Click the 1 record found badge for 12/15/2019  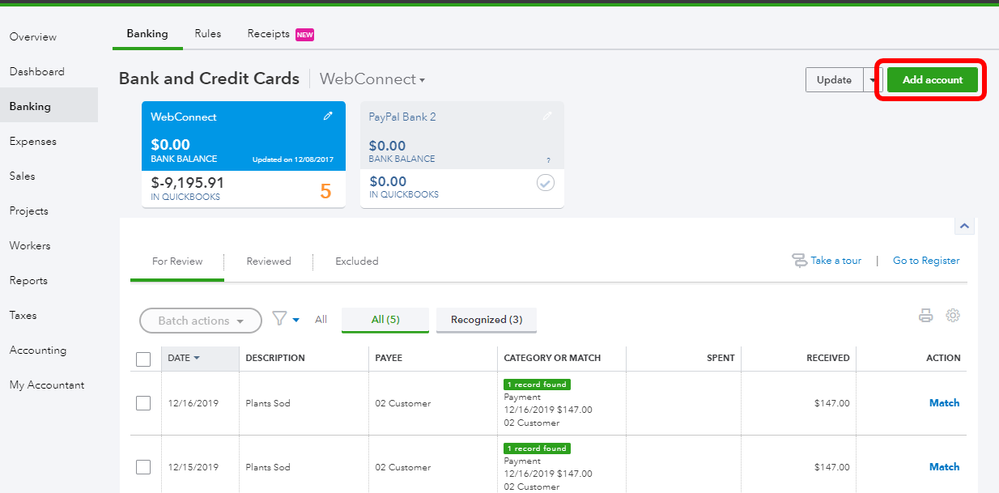(x=537, y=448)
